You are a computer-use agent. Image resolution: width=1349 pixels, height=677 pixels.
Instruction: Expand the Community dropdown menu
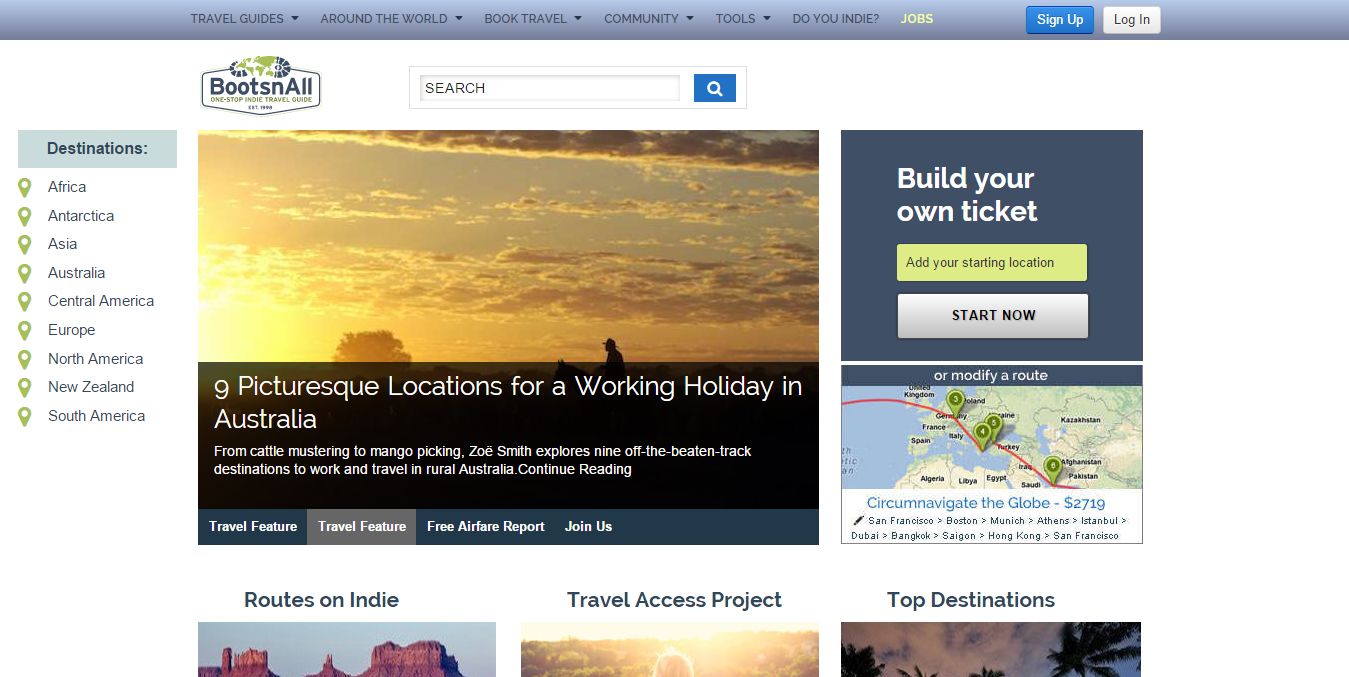649,18
